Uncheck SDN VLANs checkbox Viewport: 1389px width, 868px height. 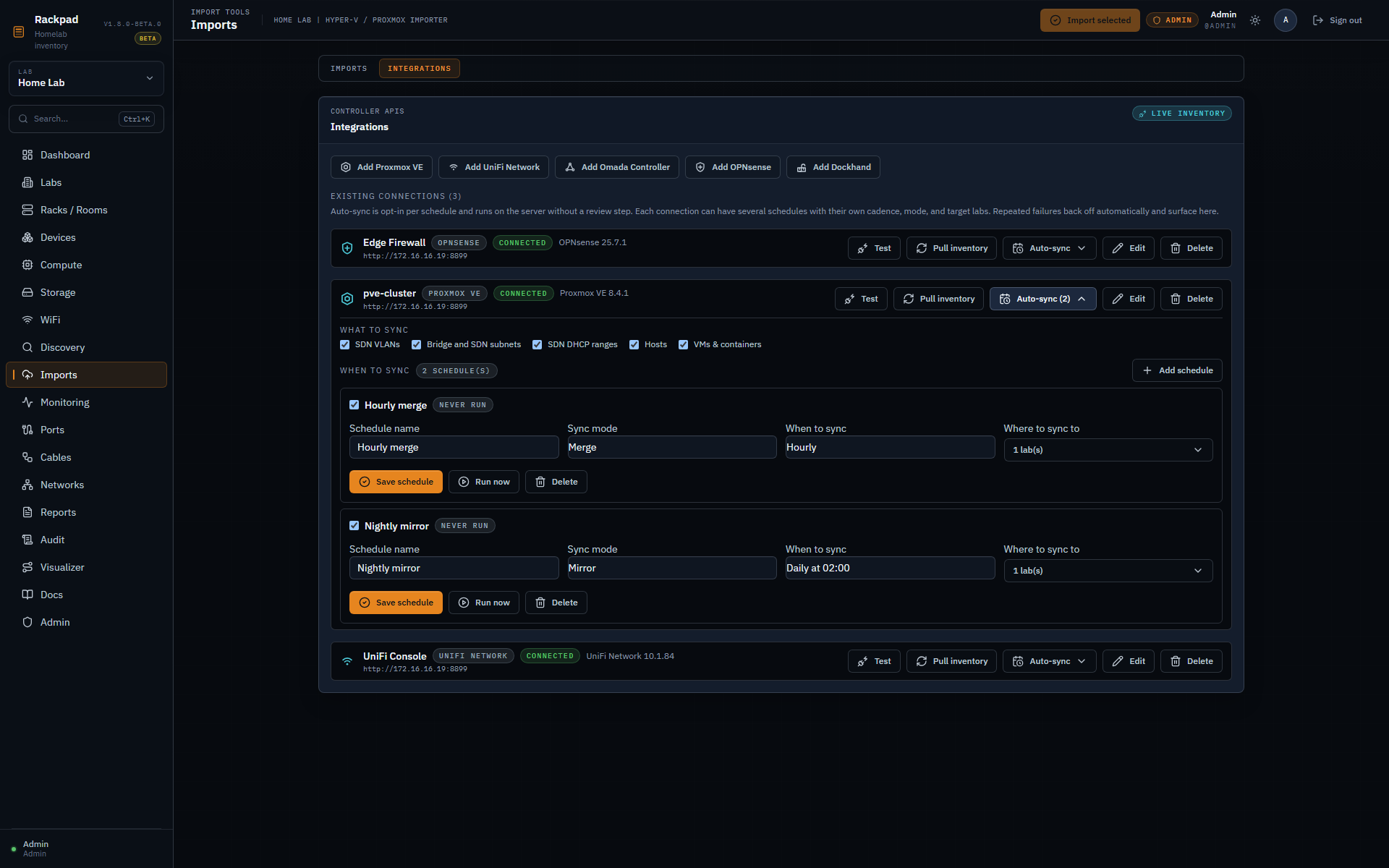345,344
